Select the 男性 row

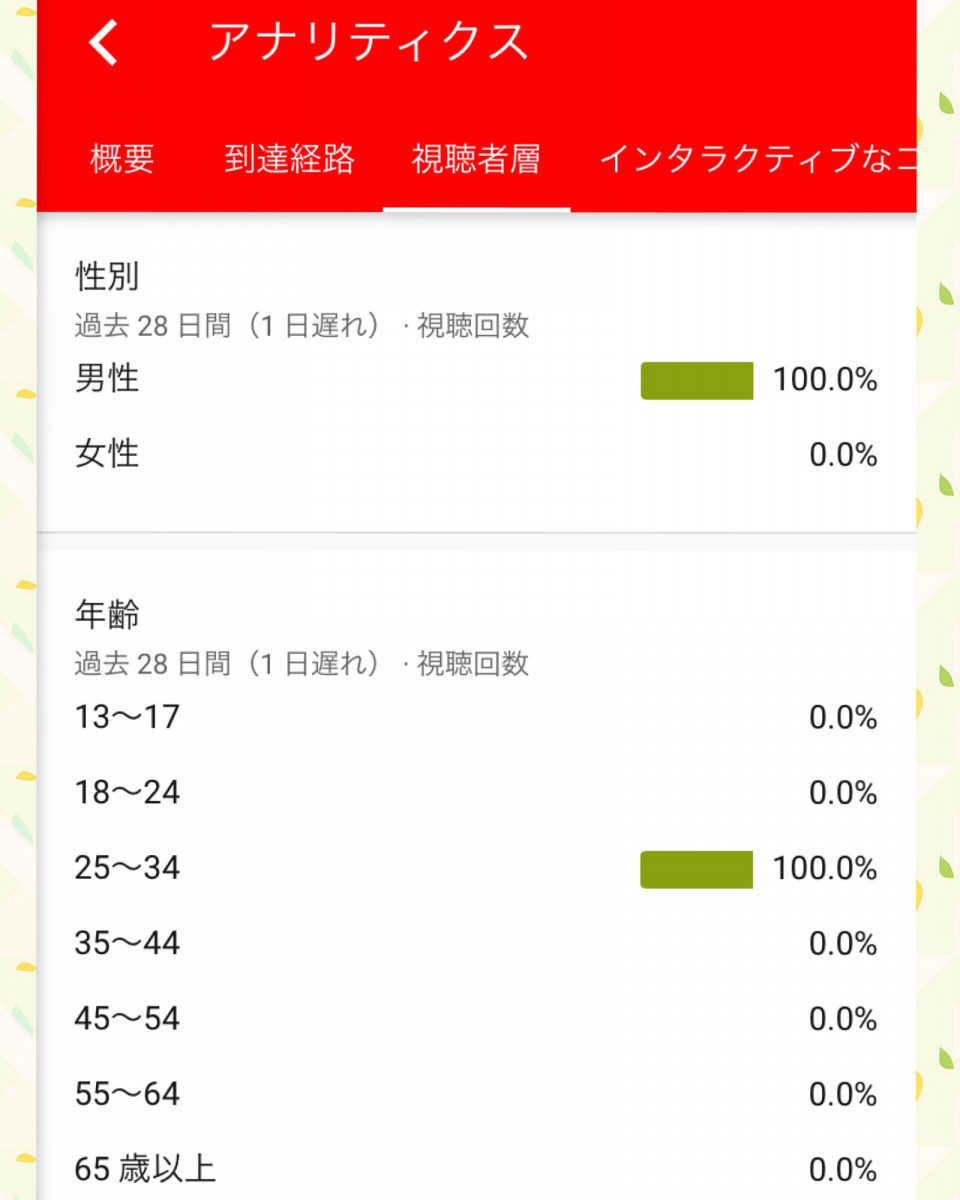coord(476,381)
